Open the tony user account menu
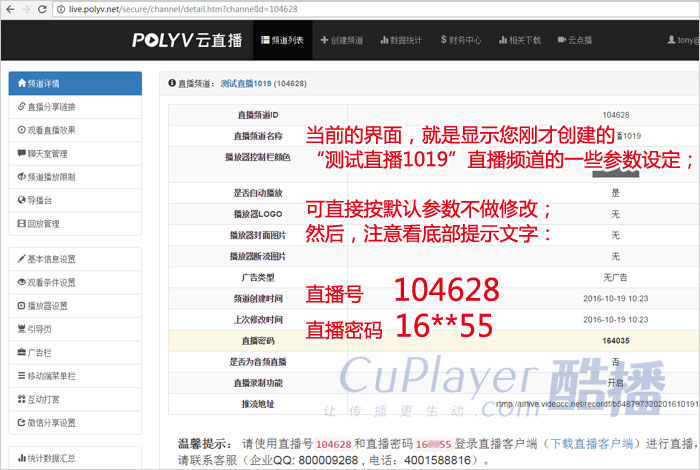Viewport: 700px width, 470px height. pos(683,40)
